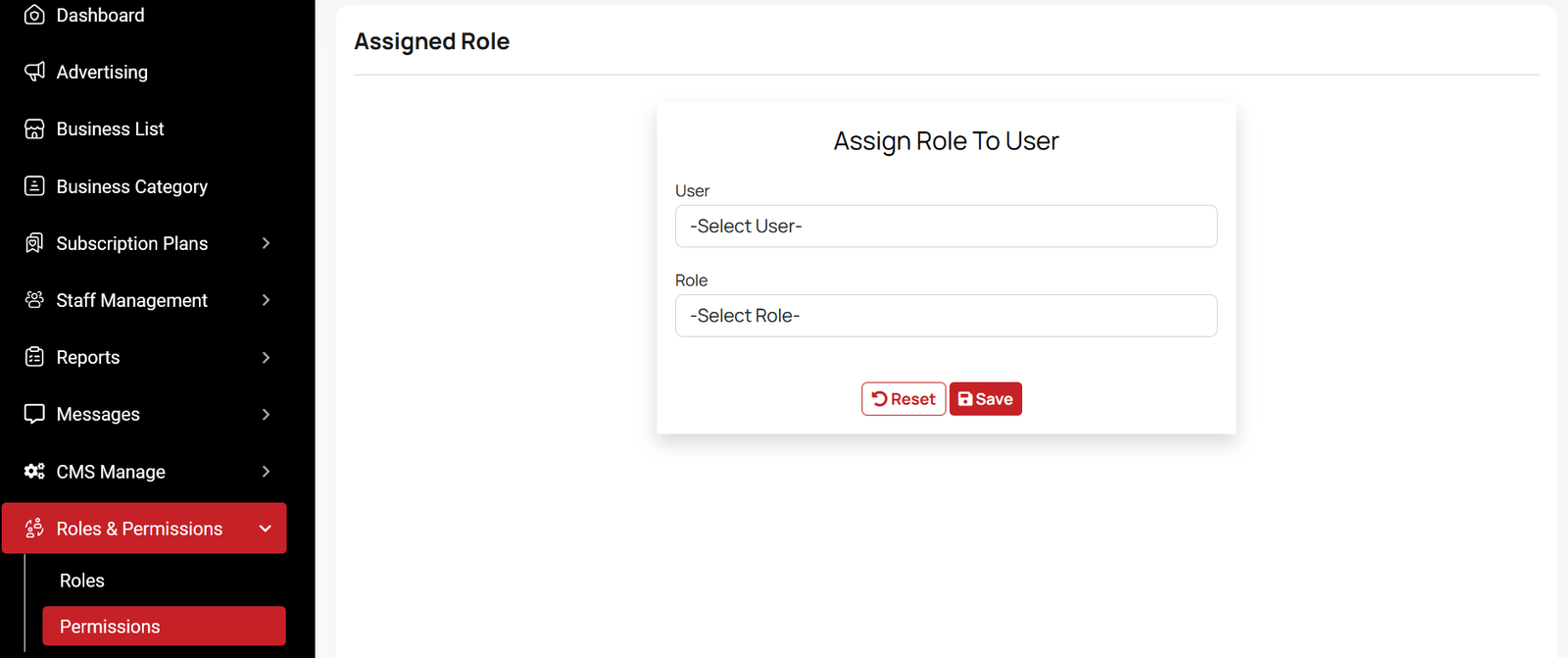Click the CMS Manage gears icon
The height and width of the screenshot is (658, 1568).
coord(34,472)
